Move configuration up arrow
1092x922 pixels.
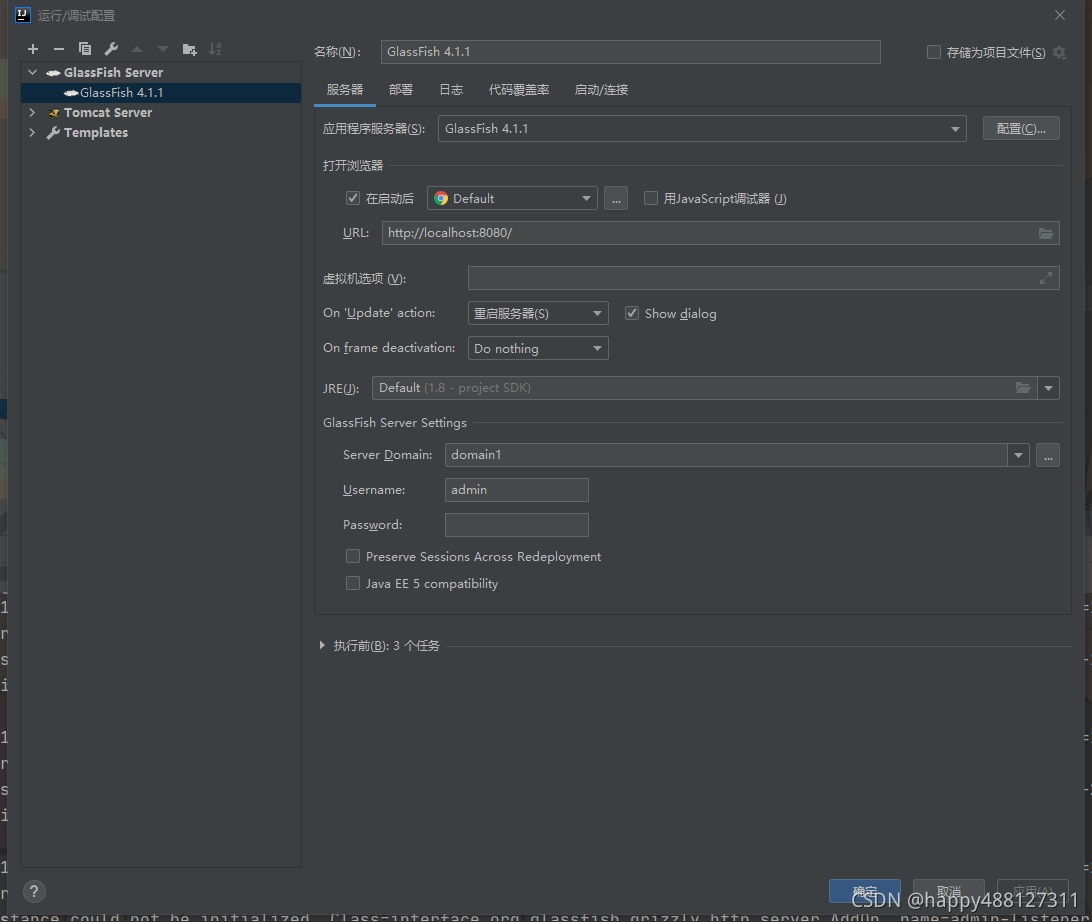137,49
